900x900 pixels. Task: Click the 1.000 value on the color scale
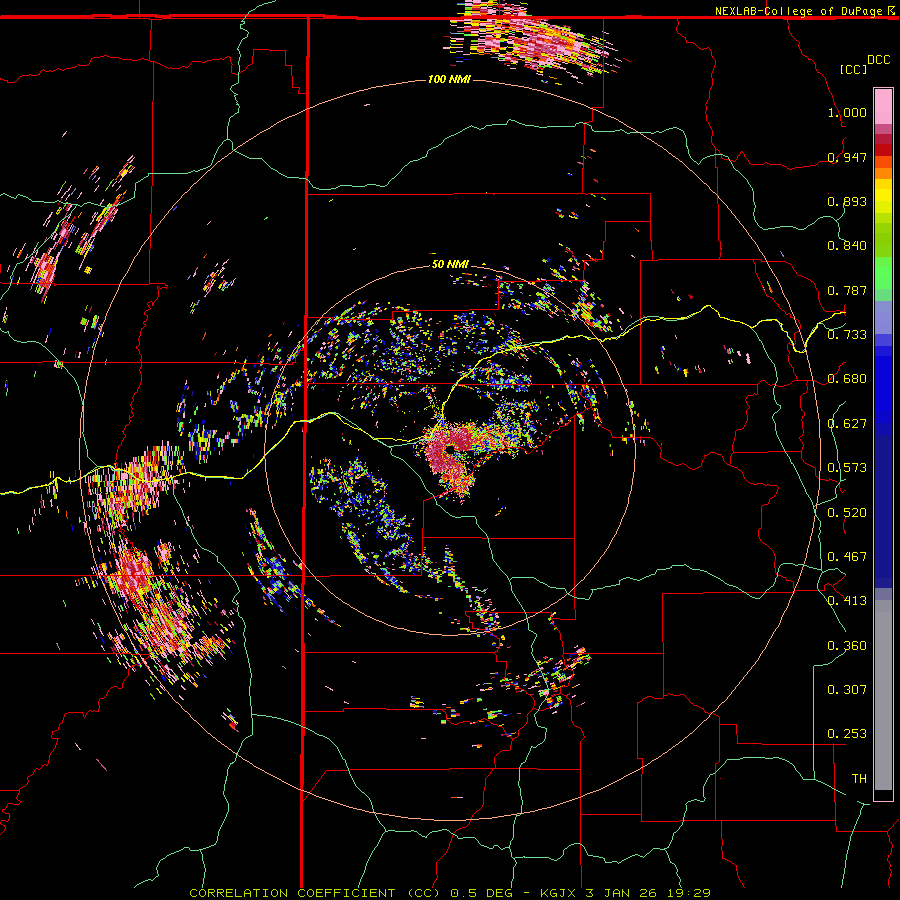click(x=847, y=112)
